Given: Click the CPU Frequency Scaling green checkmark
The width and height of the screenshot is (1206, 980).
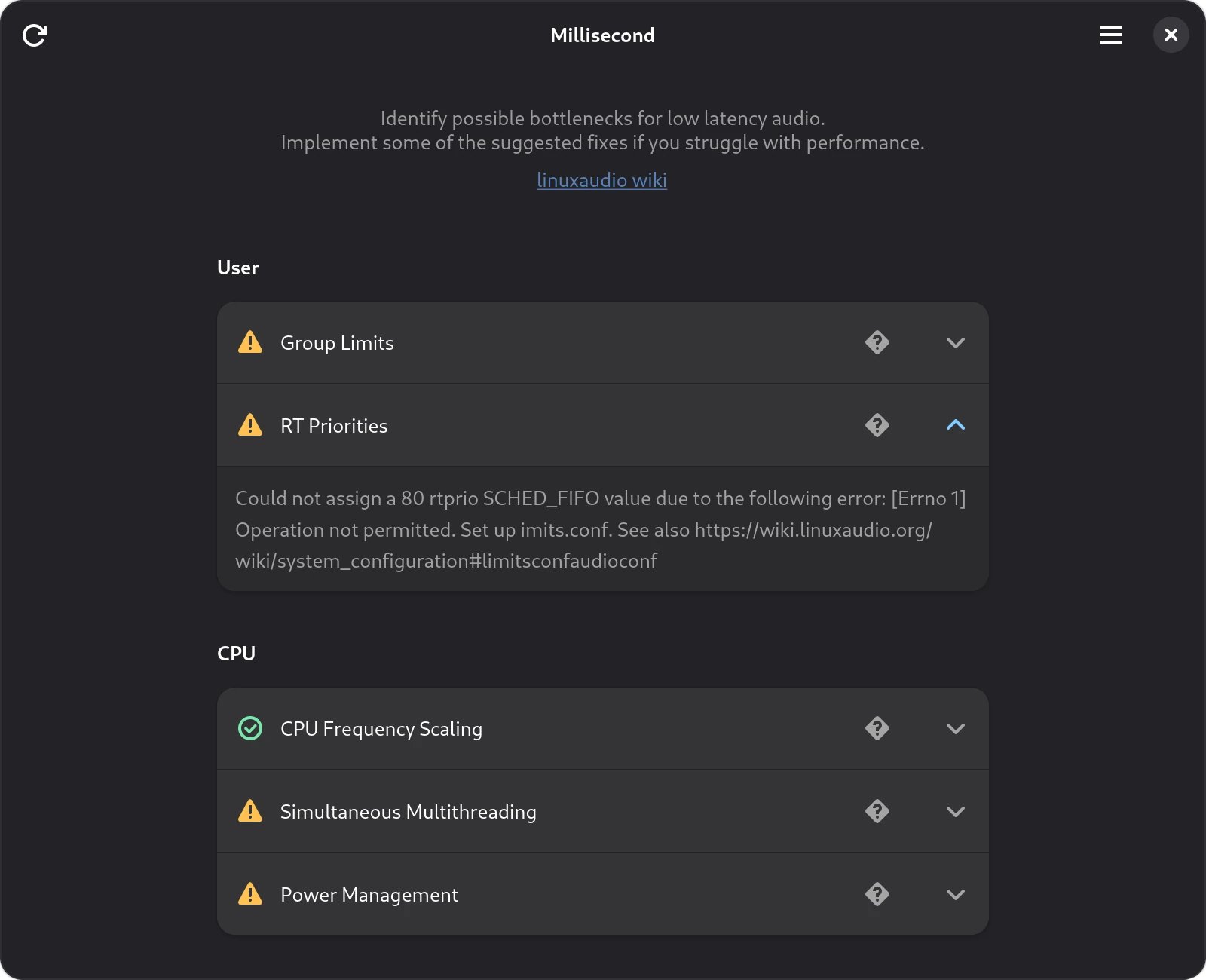Looking at the screenshot, I should tap(250, 728).
